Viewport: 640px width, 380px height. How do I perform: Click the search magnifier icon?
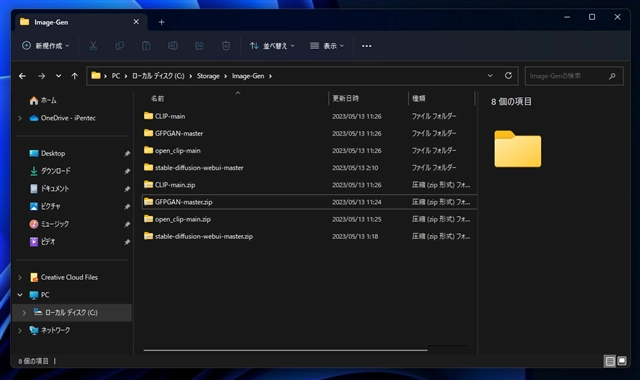point(612,76)
